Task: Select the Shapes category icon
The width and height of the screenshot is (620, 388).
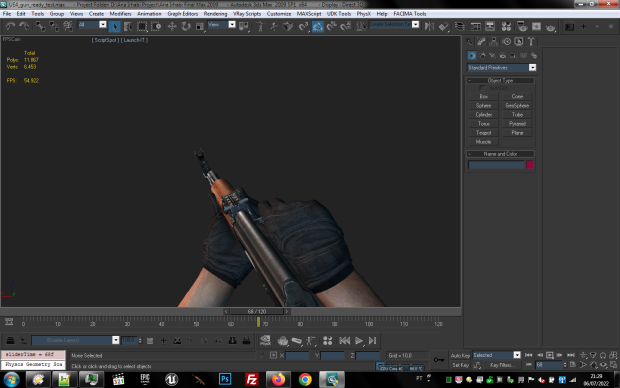Action: [482, 55]
